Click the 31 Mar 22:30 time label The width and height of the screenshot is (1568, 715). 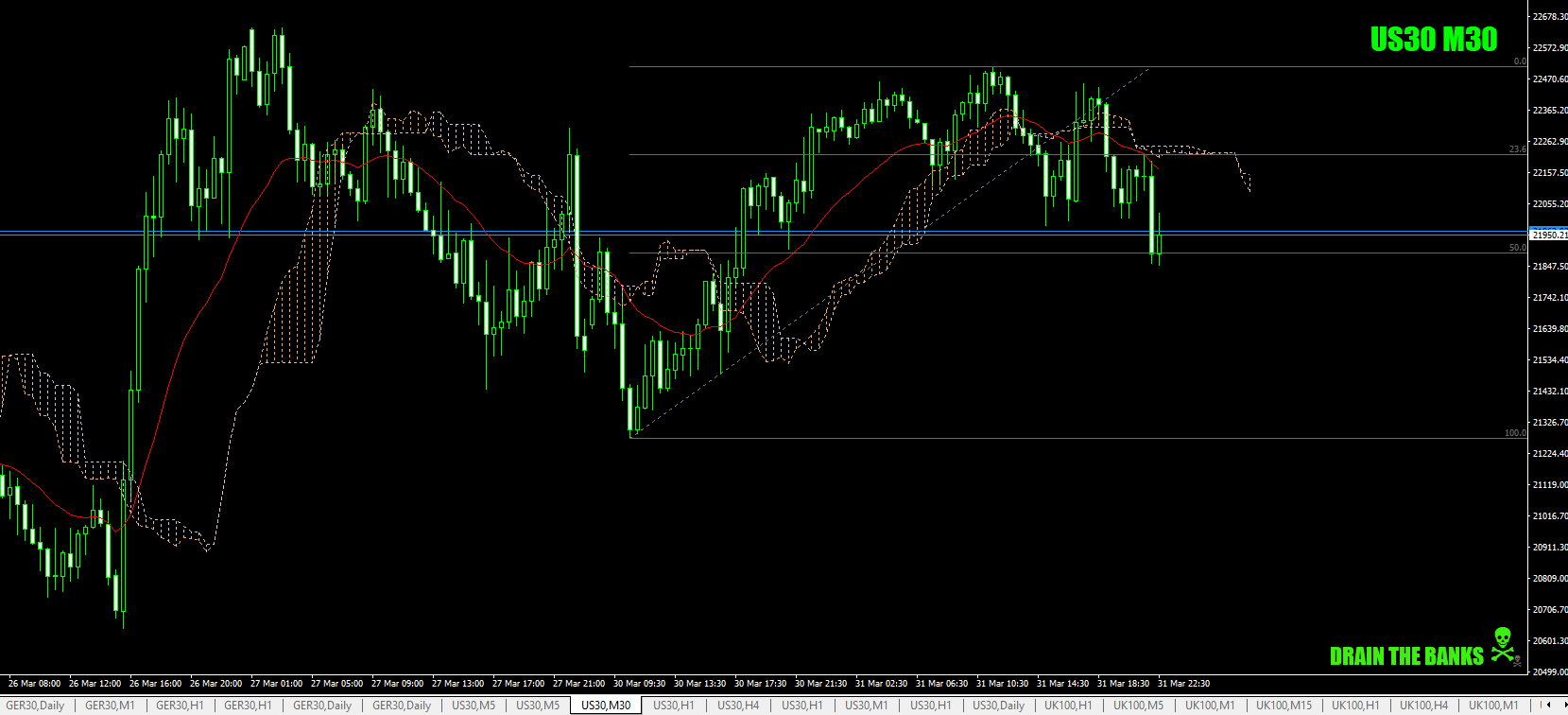[x=1183, y=684]
